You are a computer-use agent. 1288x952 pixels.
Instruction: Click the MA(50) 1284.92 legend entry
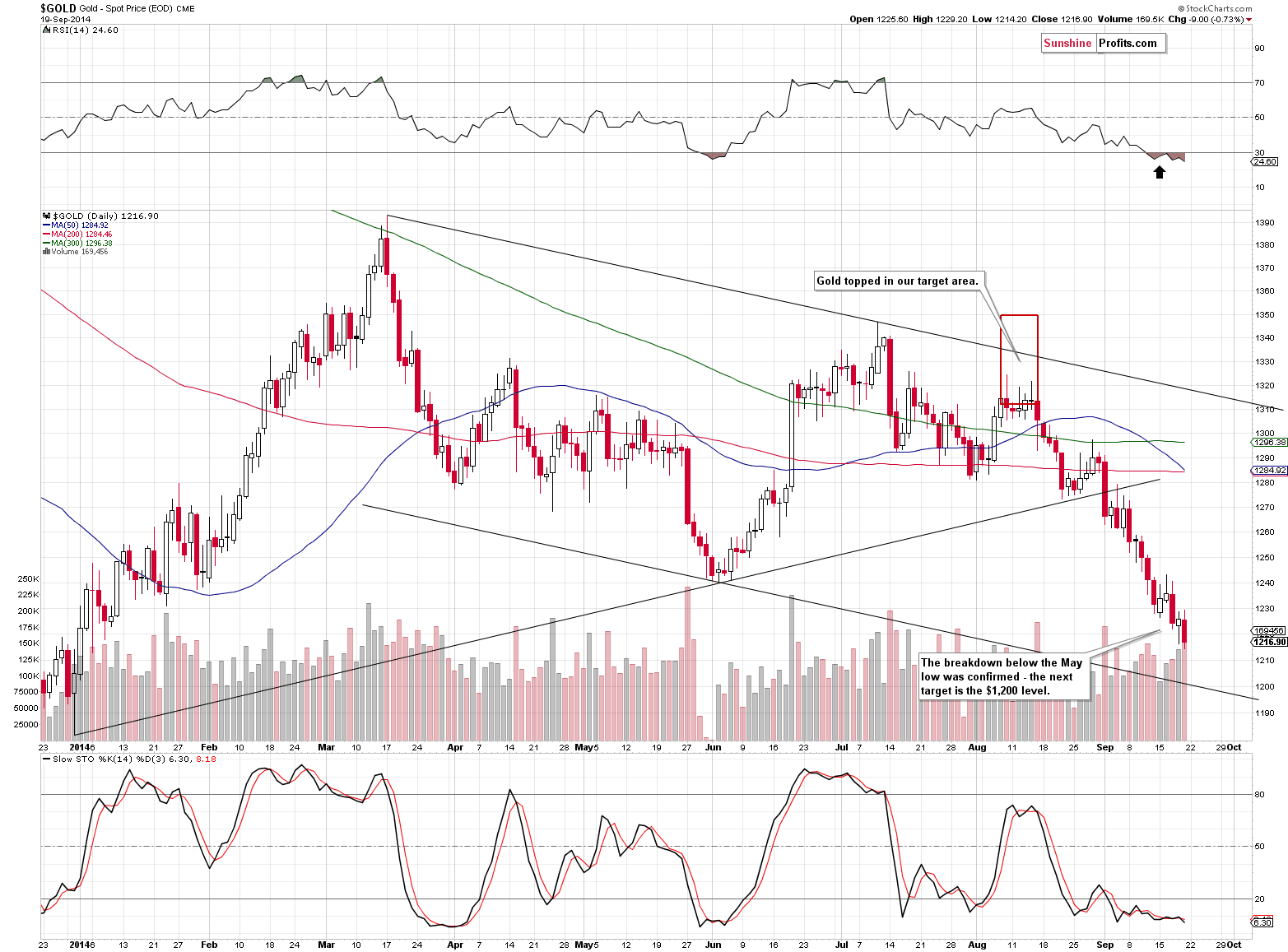[75, 225]
